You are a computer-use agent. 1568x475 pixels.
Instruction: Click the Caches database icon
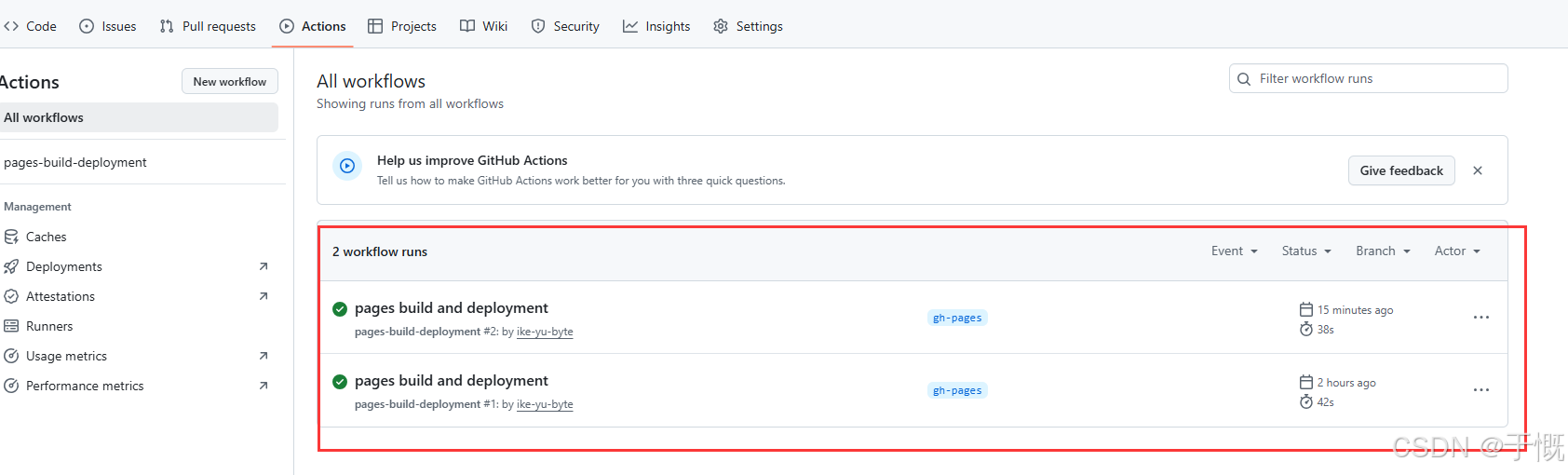[x=11, y=237]
